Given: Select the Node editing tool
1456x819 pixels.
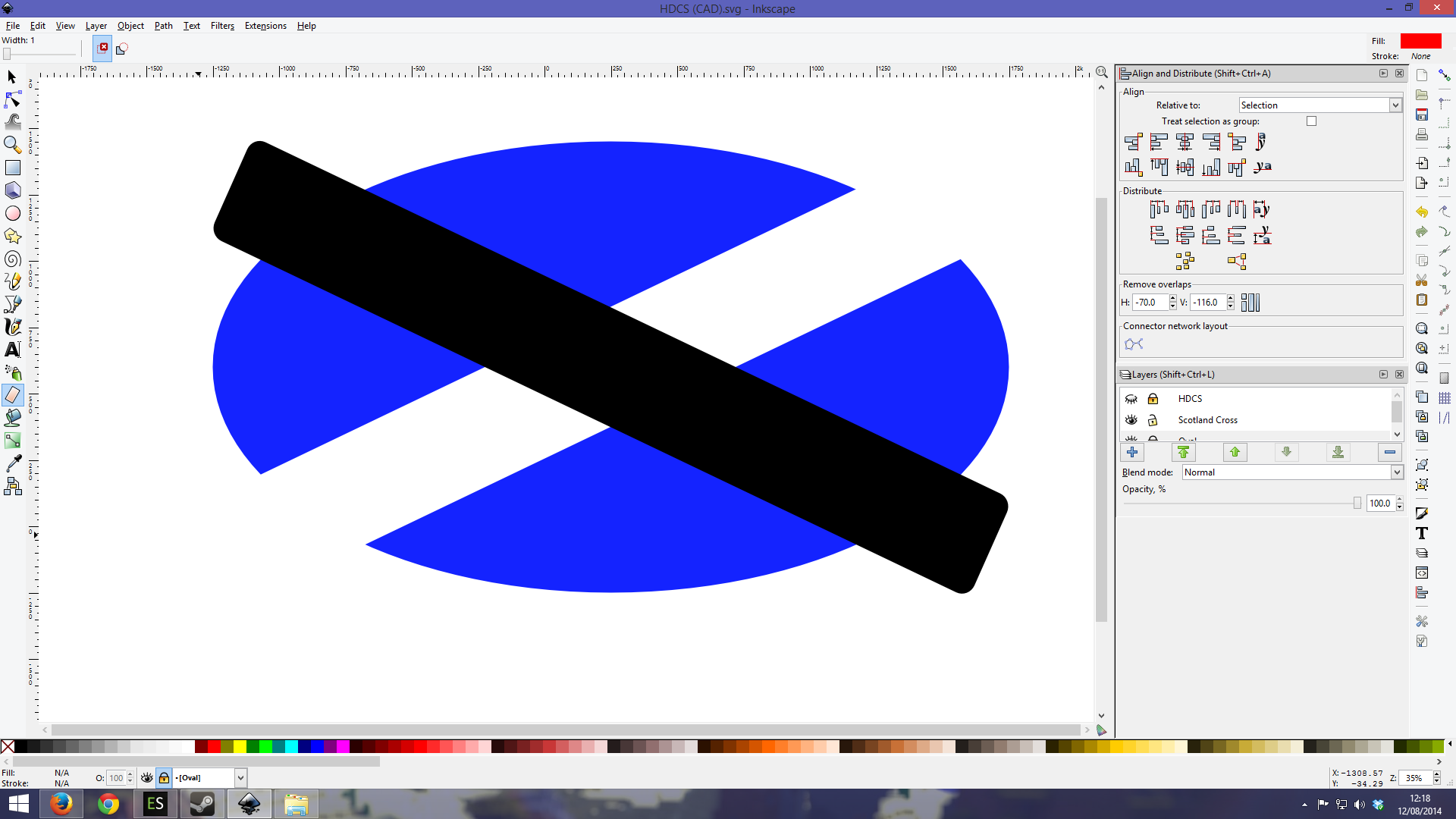Looking at the screenshot, I should 12,99.
